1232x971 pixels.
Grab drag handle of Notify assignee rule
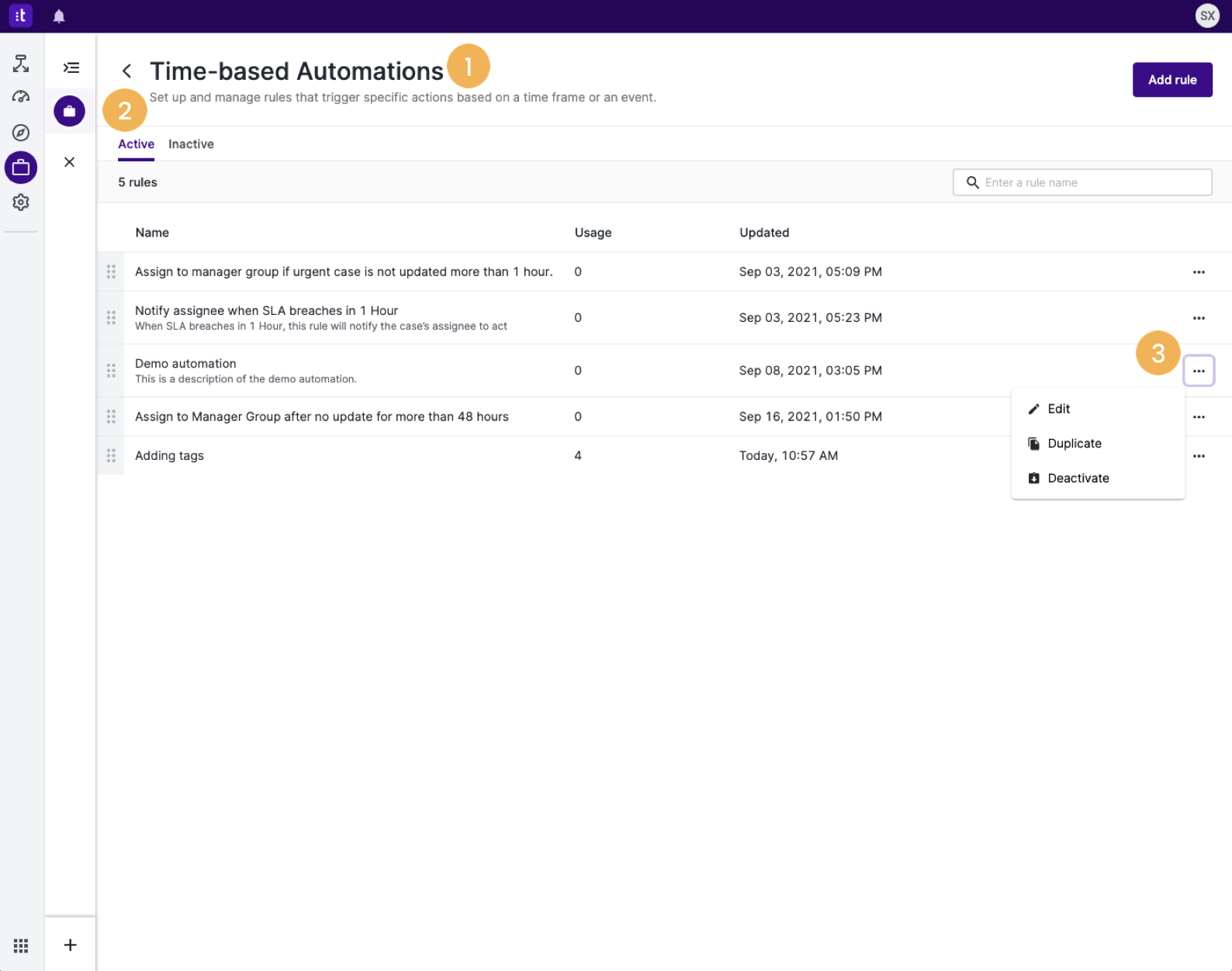(111, 317)
